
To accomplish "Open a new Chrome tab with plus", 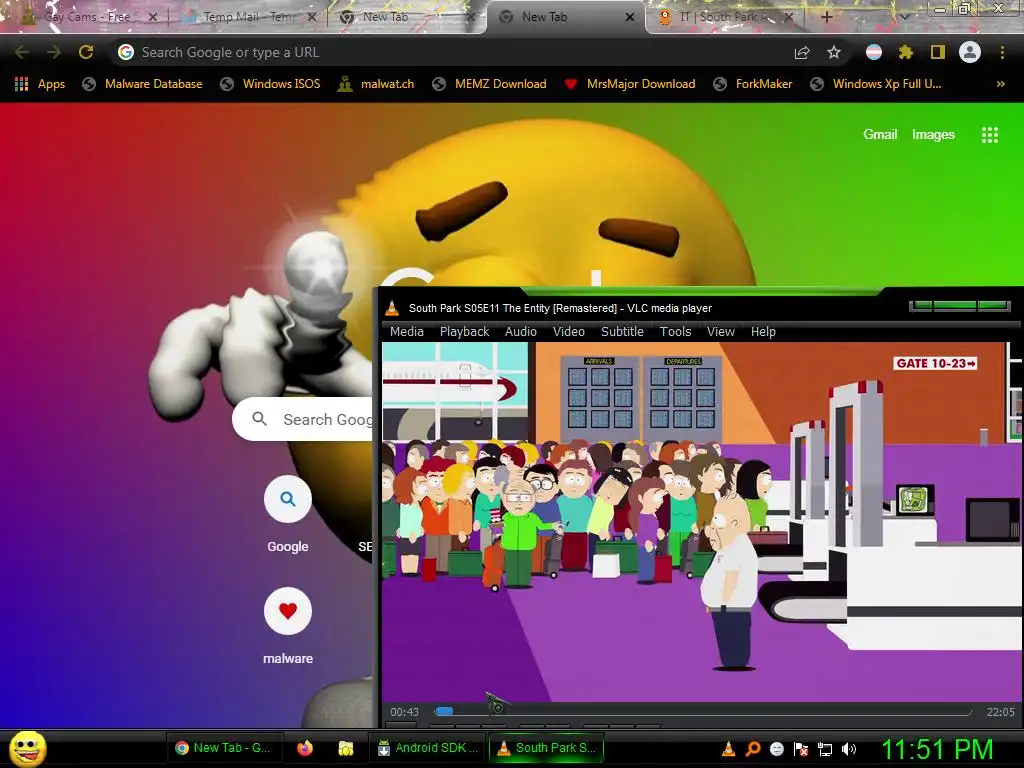I will coord(827,17).
